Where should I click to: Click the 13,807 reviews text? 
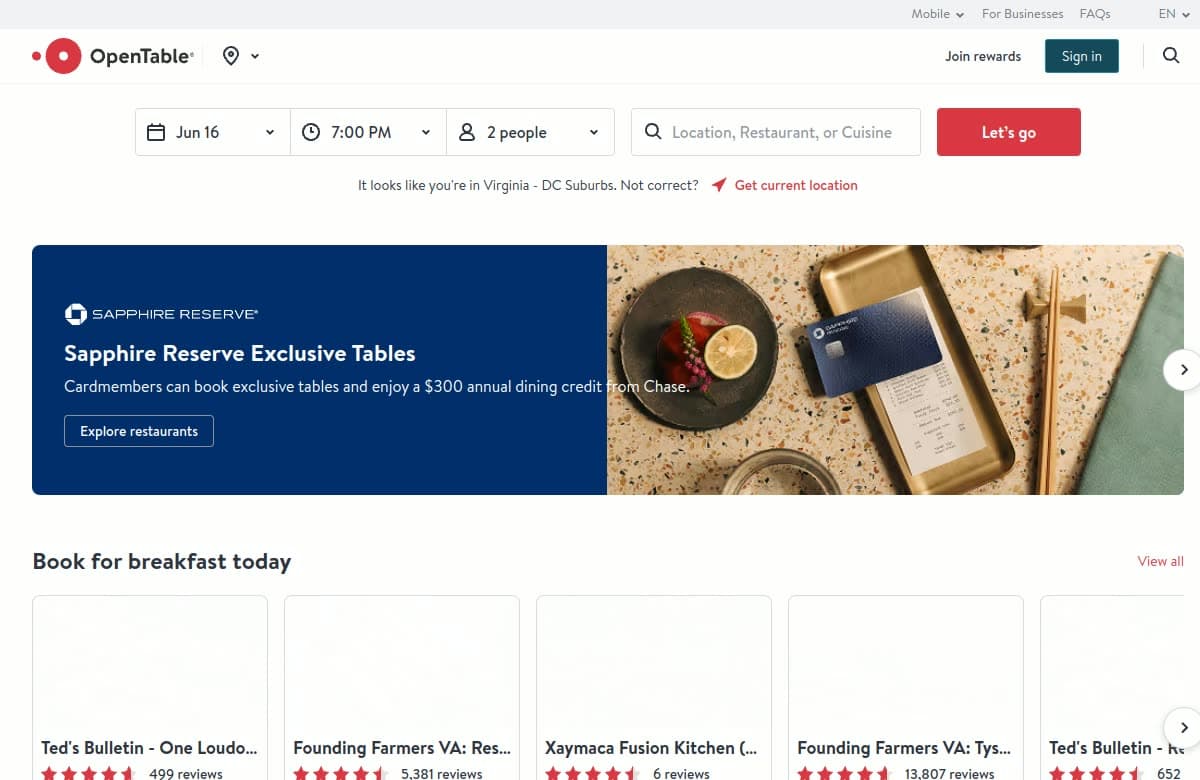949,773
